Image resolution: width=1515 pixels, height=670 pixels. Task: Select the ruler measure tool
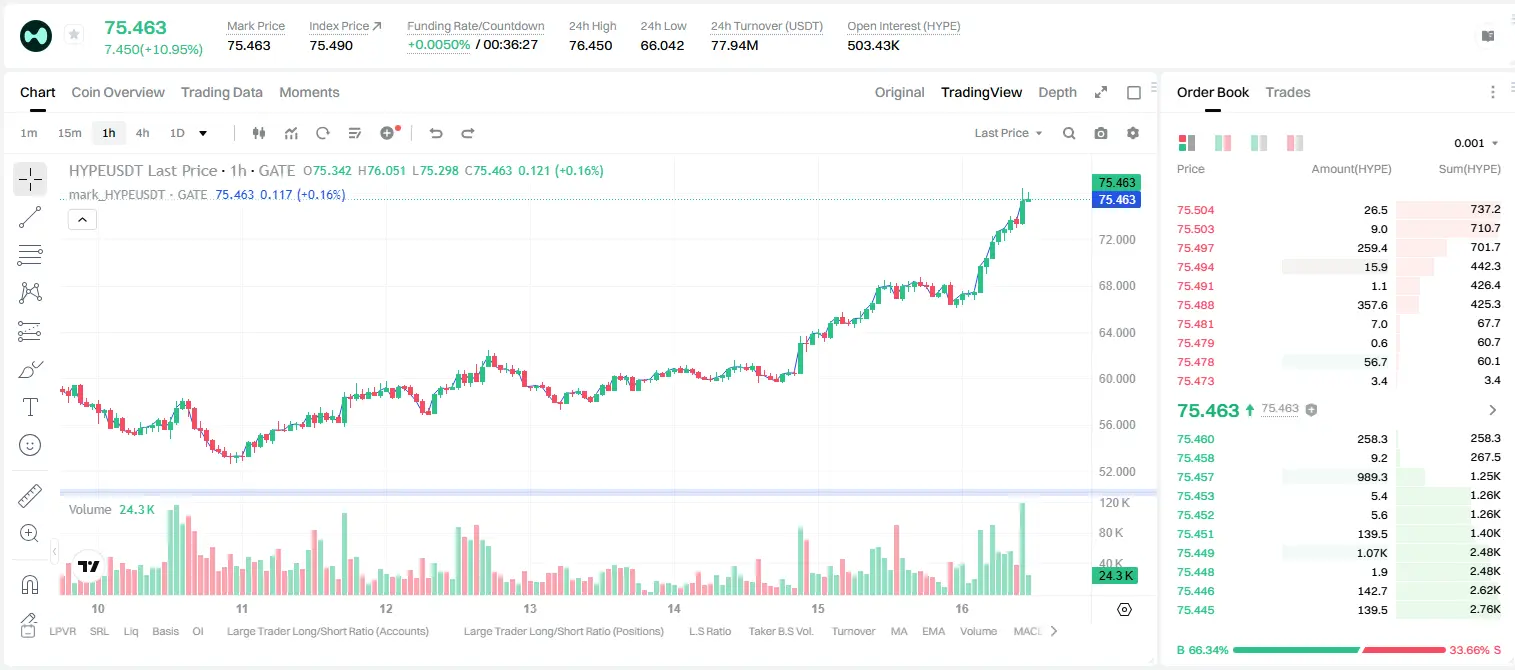point(30,496)
